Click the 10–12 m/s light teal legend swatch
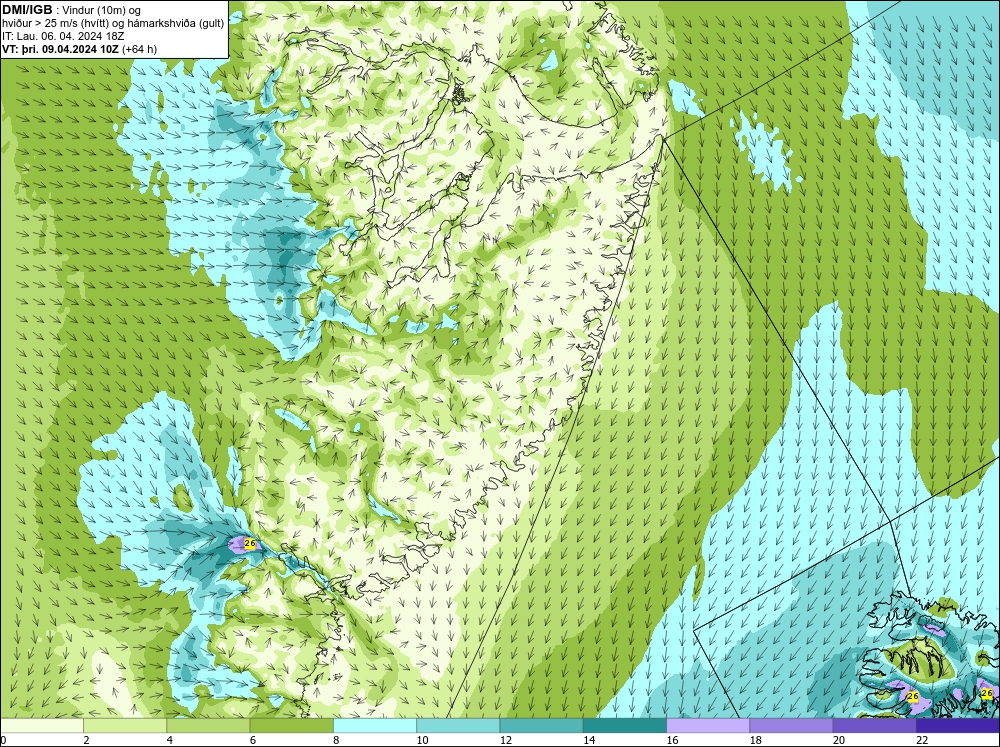 (x=458, y=726)
